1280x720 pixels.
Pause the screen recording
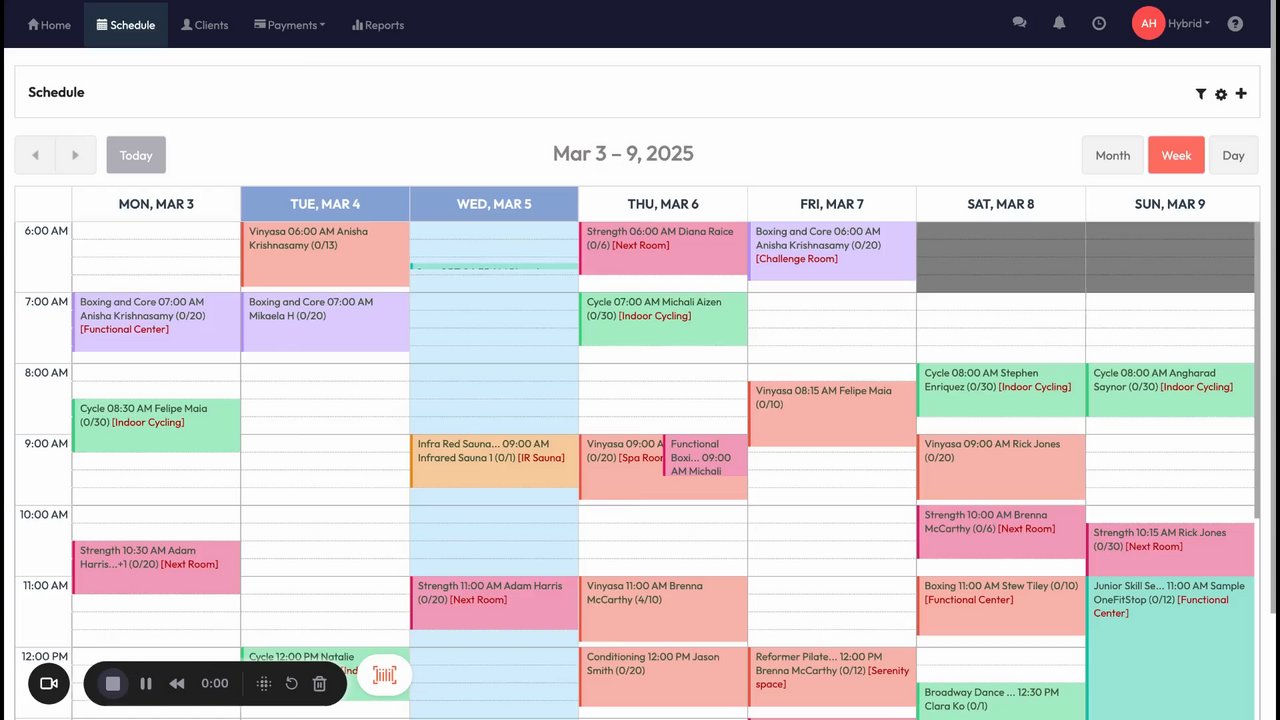(146, 684)
